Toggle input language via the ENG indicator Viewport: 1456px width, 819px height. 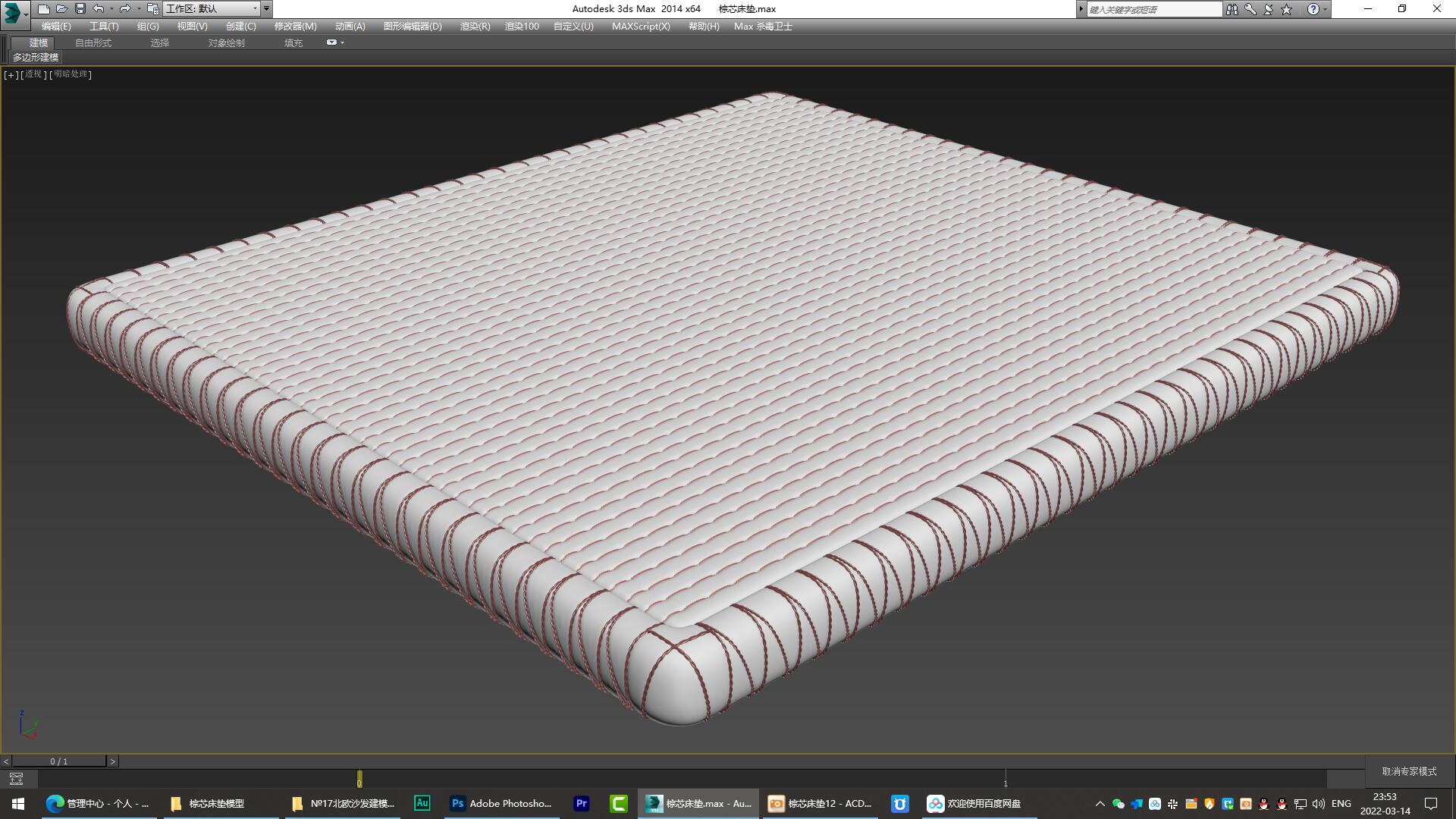point(1341,803)
